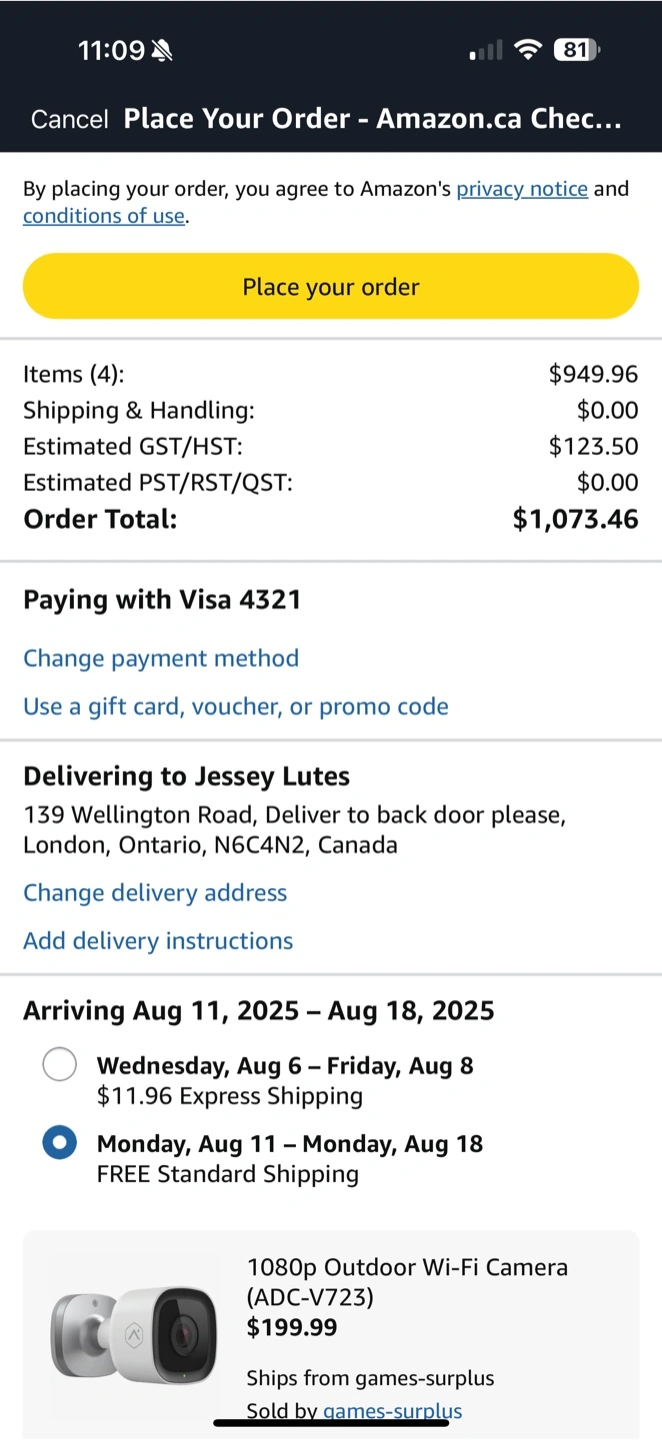The image size is (662, 1440).
Task: Change payment method
Action: 161,658
